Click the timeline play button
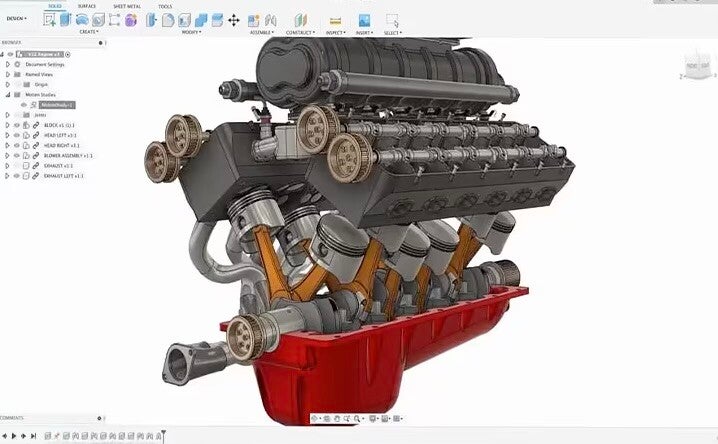 (x=14, y=436)
